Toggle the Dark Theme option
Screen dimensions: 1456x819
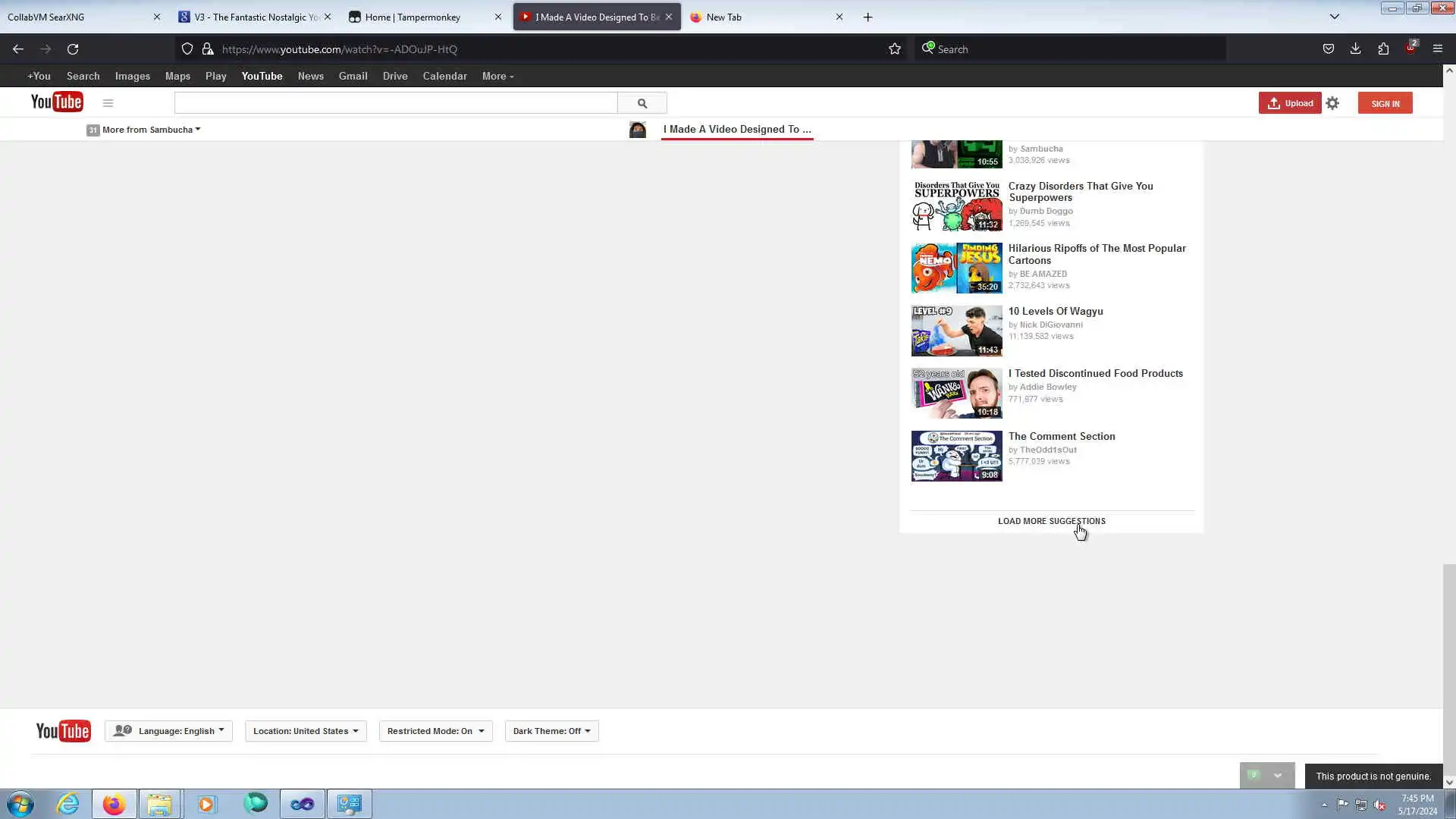551,731
